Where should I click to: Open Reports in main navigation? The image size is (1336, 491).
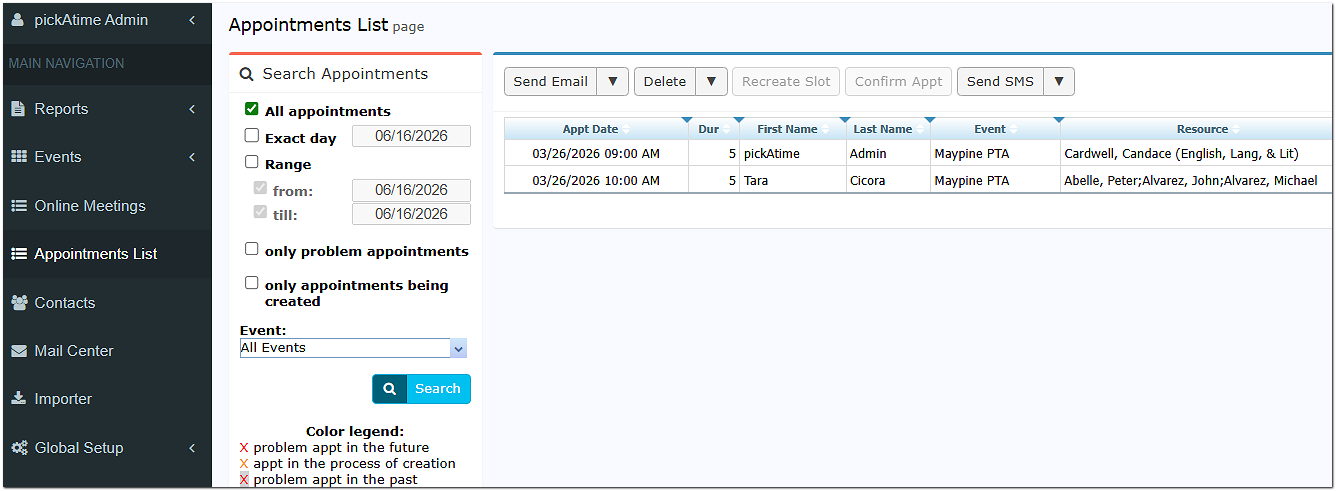point(61,109)
